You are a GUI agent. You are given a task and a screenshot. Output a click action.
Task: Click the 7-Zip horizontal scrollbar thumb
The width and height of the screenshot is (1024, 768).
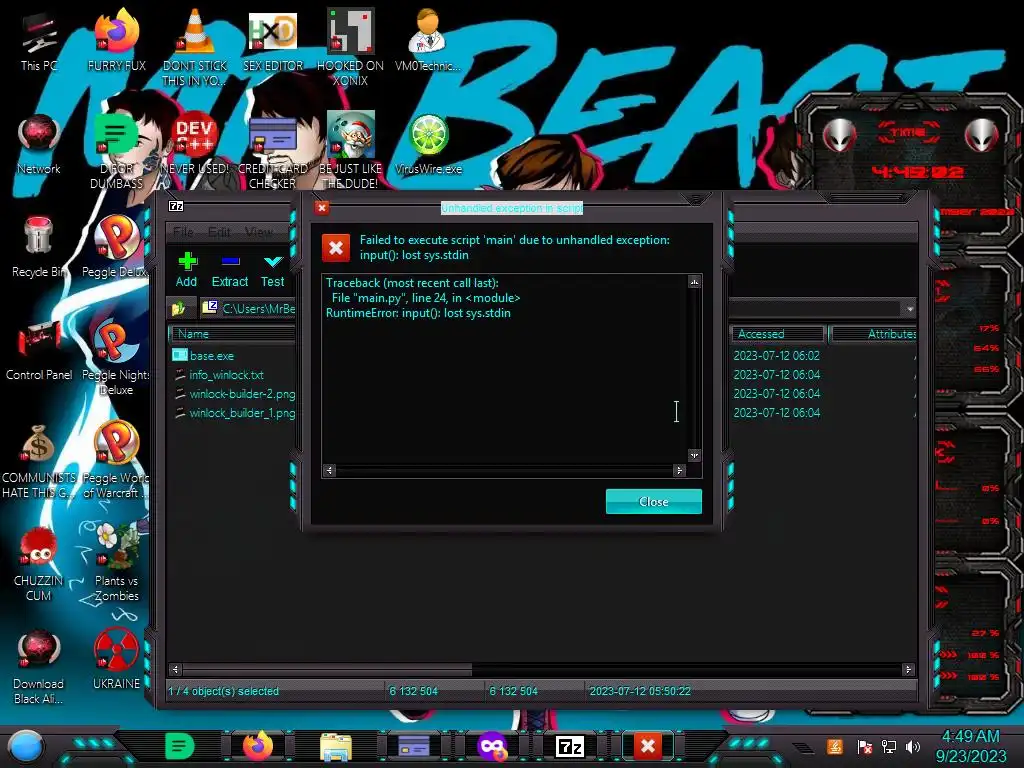[x=327, y=669]
